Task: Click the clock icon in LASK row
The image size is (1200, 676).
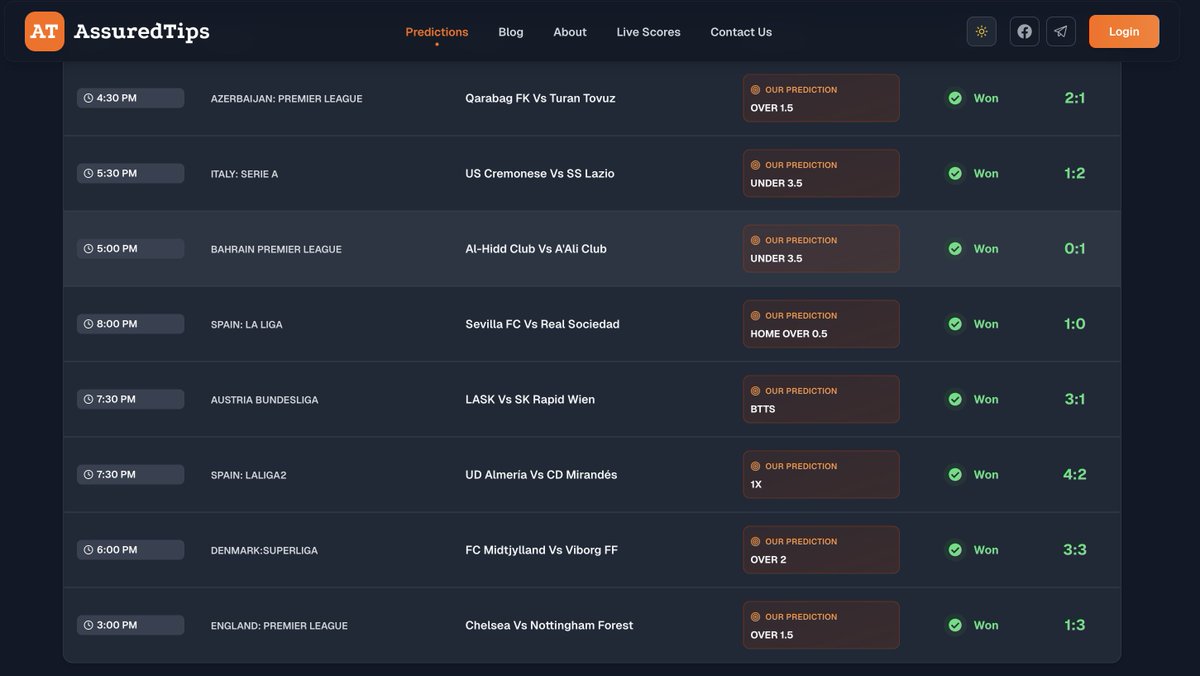Action: point(88,399)
